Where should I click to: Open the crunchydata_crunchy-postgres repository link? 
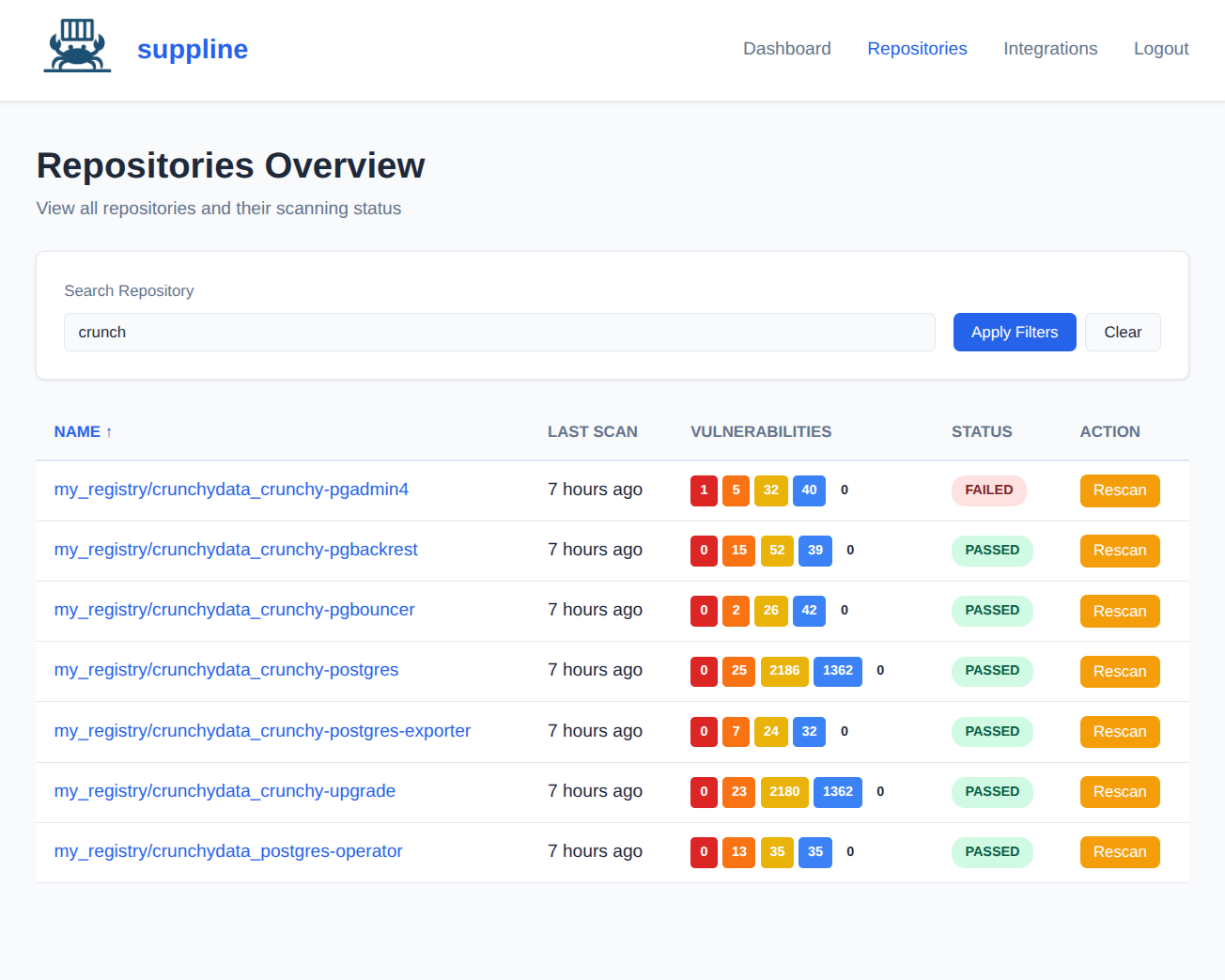tap(226, 670)
